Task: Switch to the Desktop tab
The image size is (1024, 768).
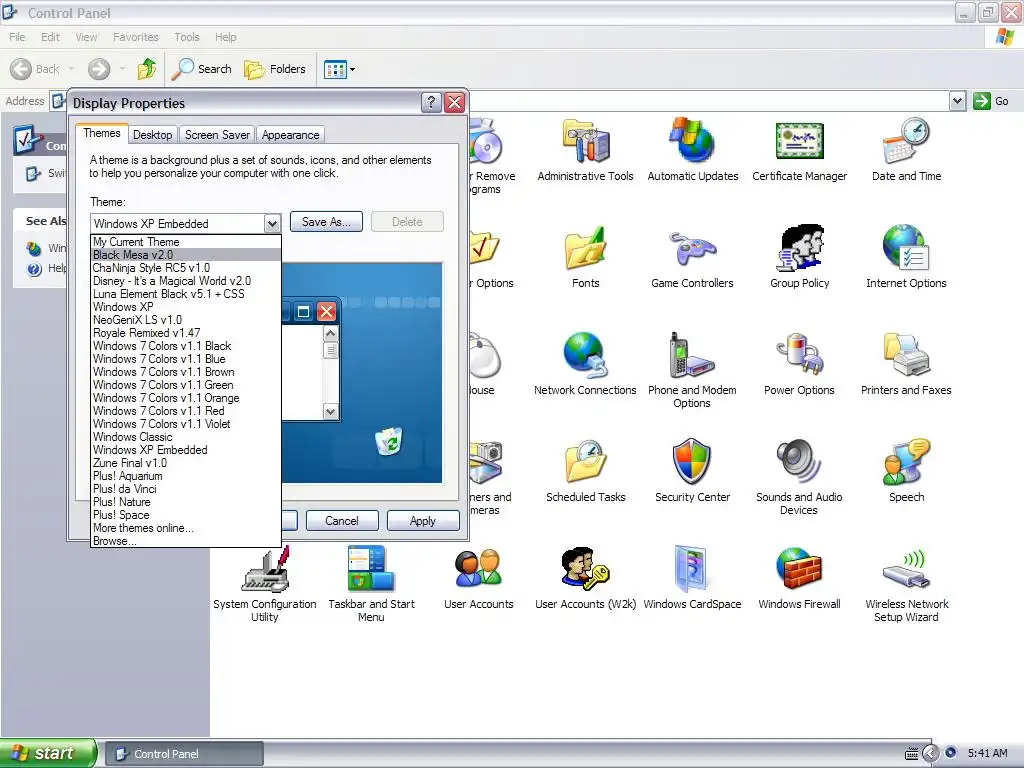Action: point(152,135)
